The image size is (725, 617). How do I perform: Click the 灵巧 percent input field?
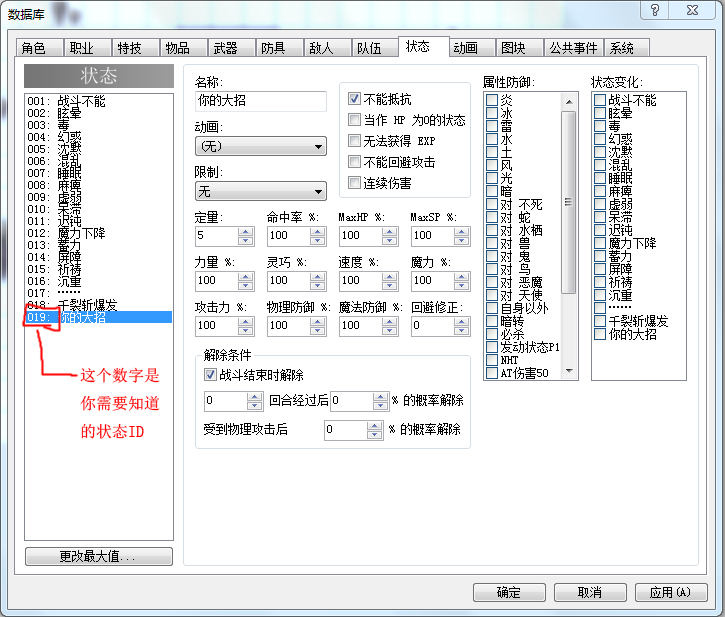289,281
